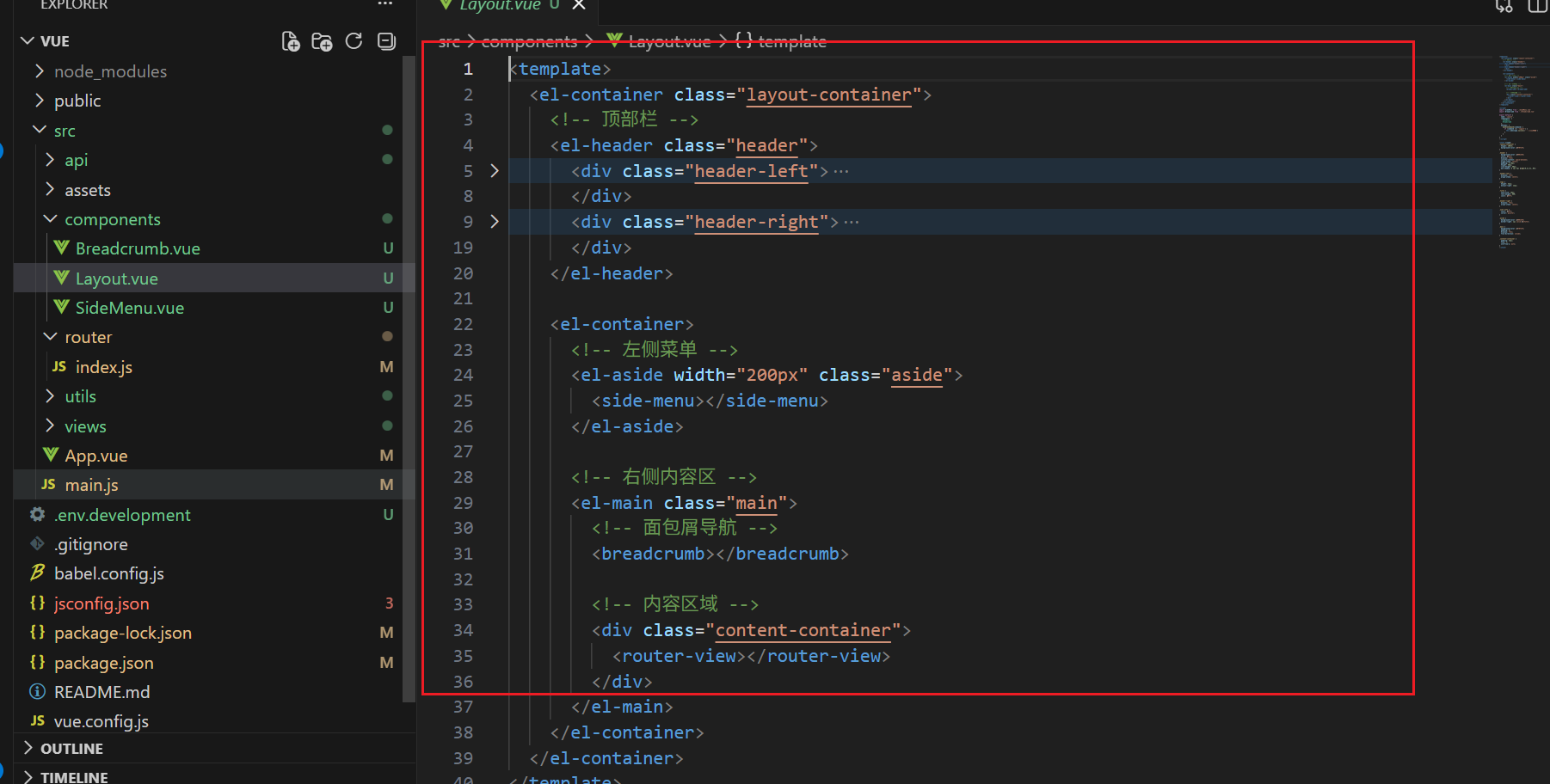Refresh the Explorer file tree
The width and height of the screenshot is (1550, 784).
[354, 41]
